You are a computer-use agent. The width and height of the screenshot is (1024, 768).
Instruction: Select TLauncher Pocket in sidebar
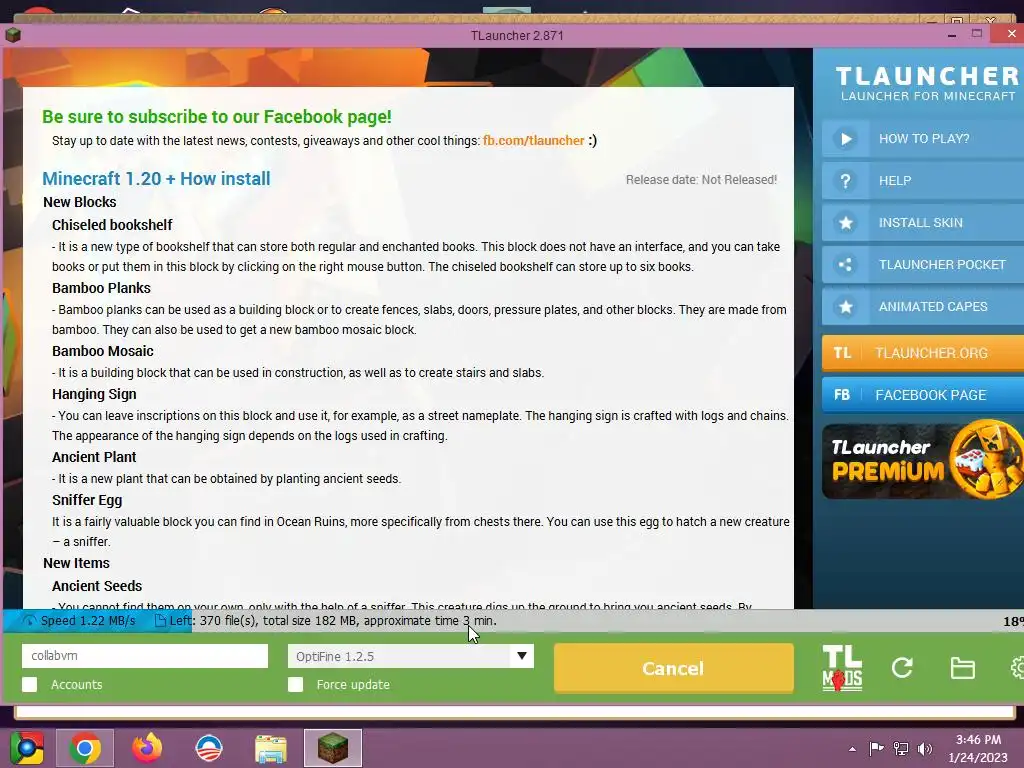(923, 264)
